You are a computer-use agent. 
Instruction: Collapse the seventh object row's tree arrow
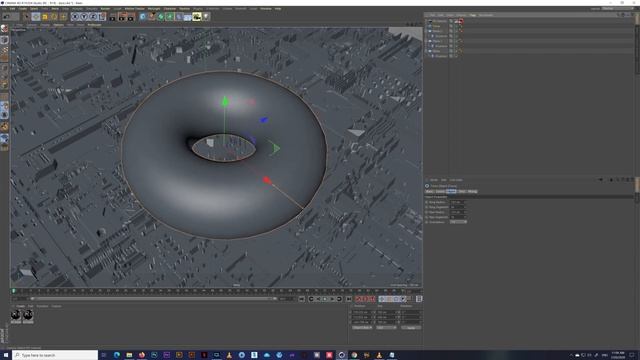coord(426,51)
